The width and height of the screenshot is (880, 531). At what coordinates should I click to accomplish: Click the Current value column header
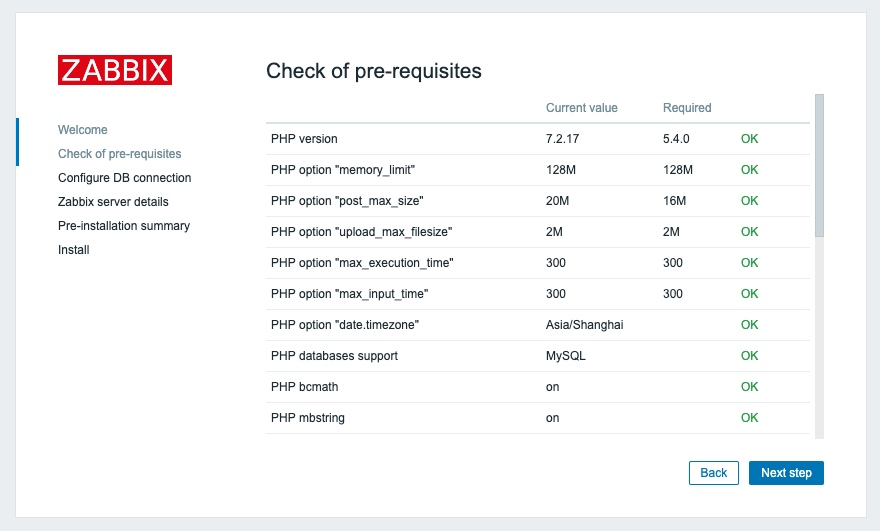pos(581,108)
